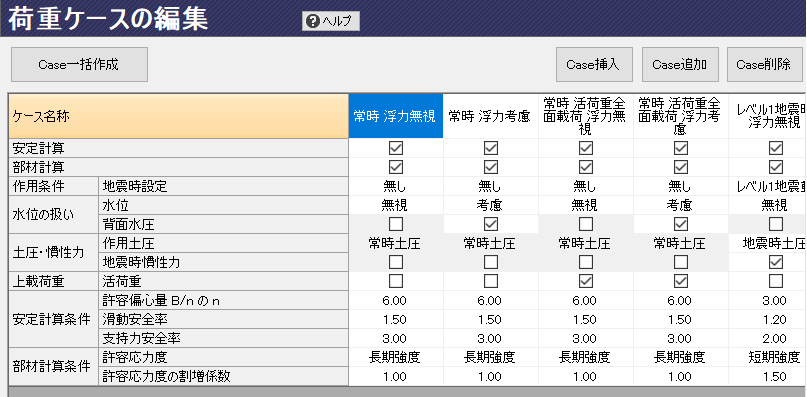The height and width of the screenshot is (397, 807).
Task: Toggle 部材計算 for 常時 浮力考慮 case
Action: (491, 167)
